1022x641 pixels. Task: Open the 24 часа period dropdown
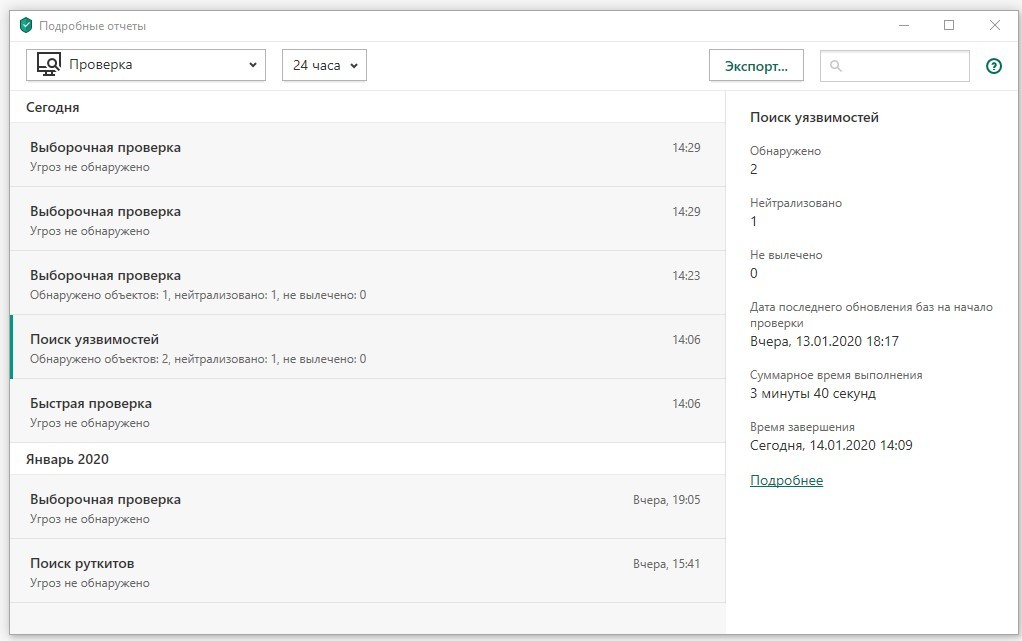click(324, 65)
